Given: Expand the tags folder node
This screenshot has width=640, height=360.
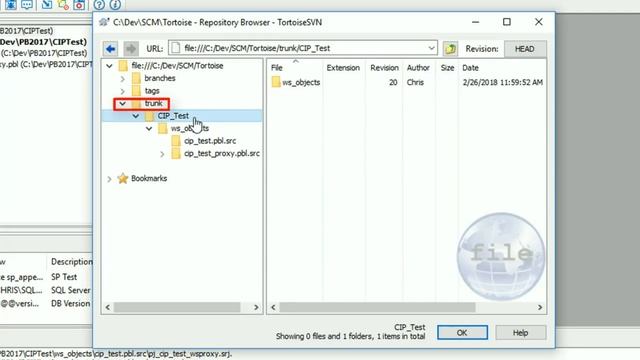Looking at the screenshot, I should tap(122, 91).
